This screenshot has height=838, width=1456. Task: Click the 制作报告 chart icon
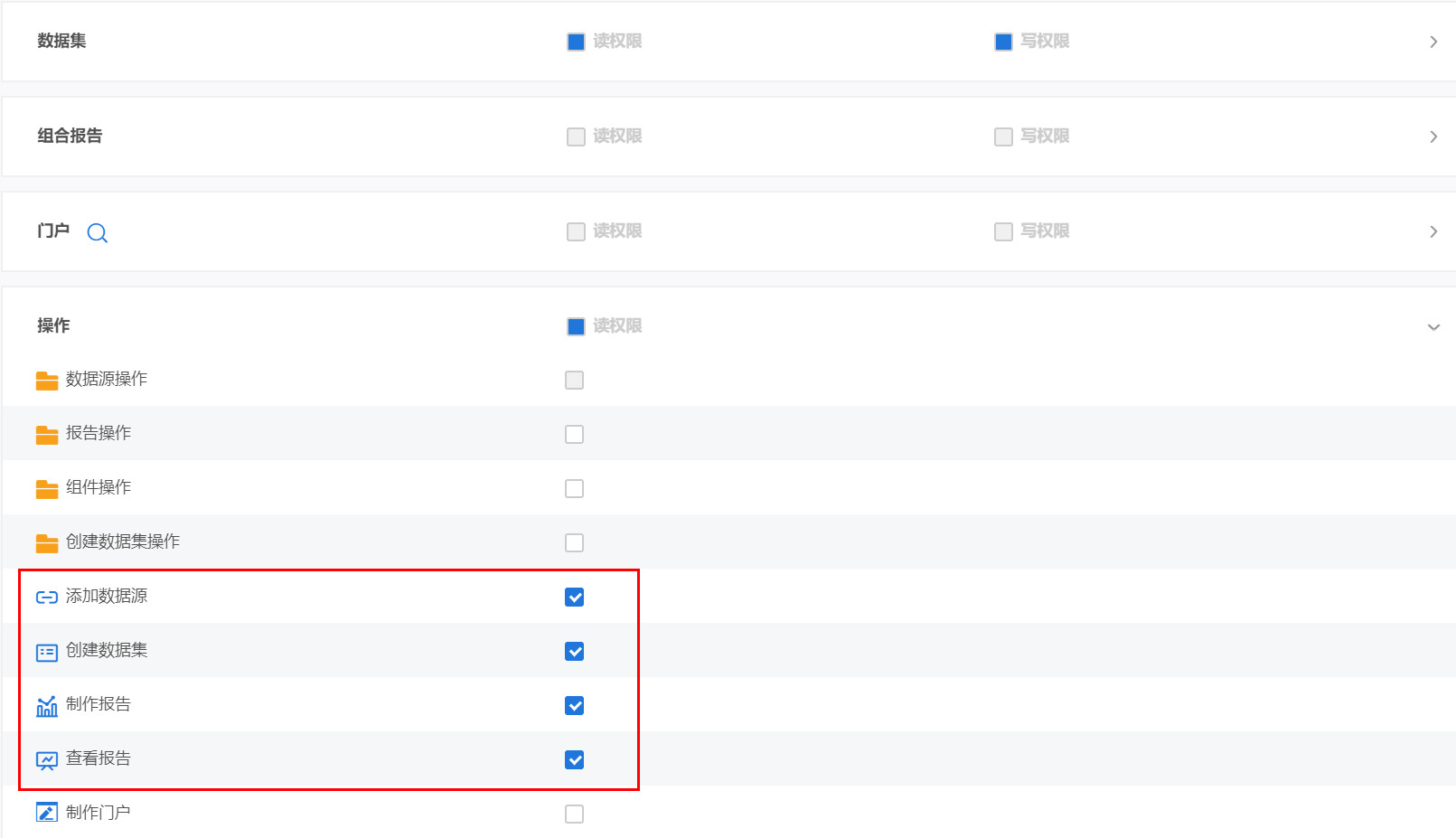point(47,706)
